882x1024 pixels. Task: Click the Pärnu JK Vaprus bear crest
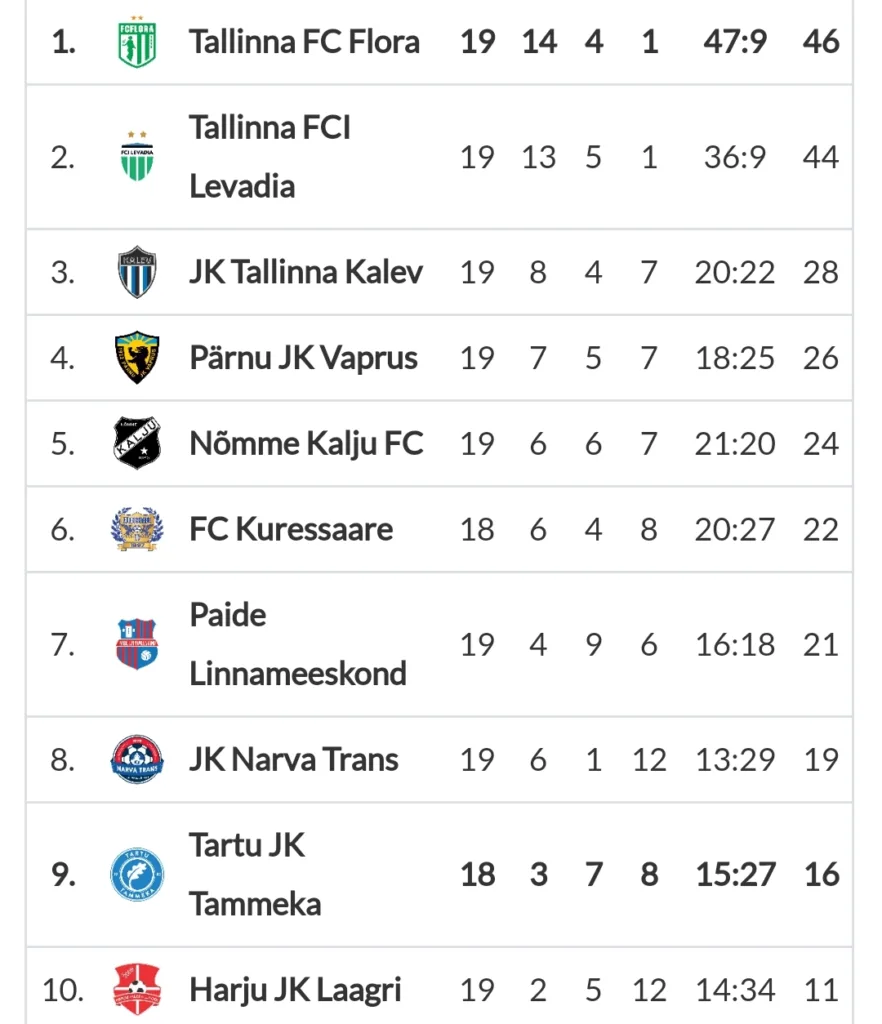click(x=137, y=358)
